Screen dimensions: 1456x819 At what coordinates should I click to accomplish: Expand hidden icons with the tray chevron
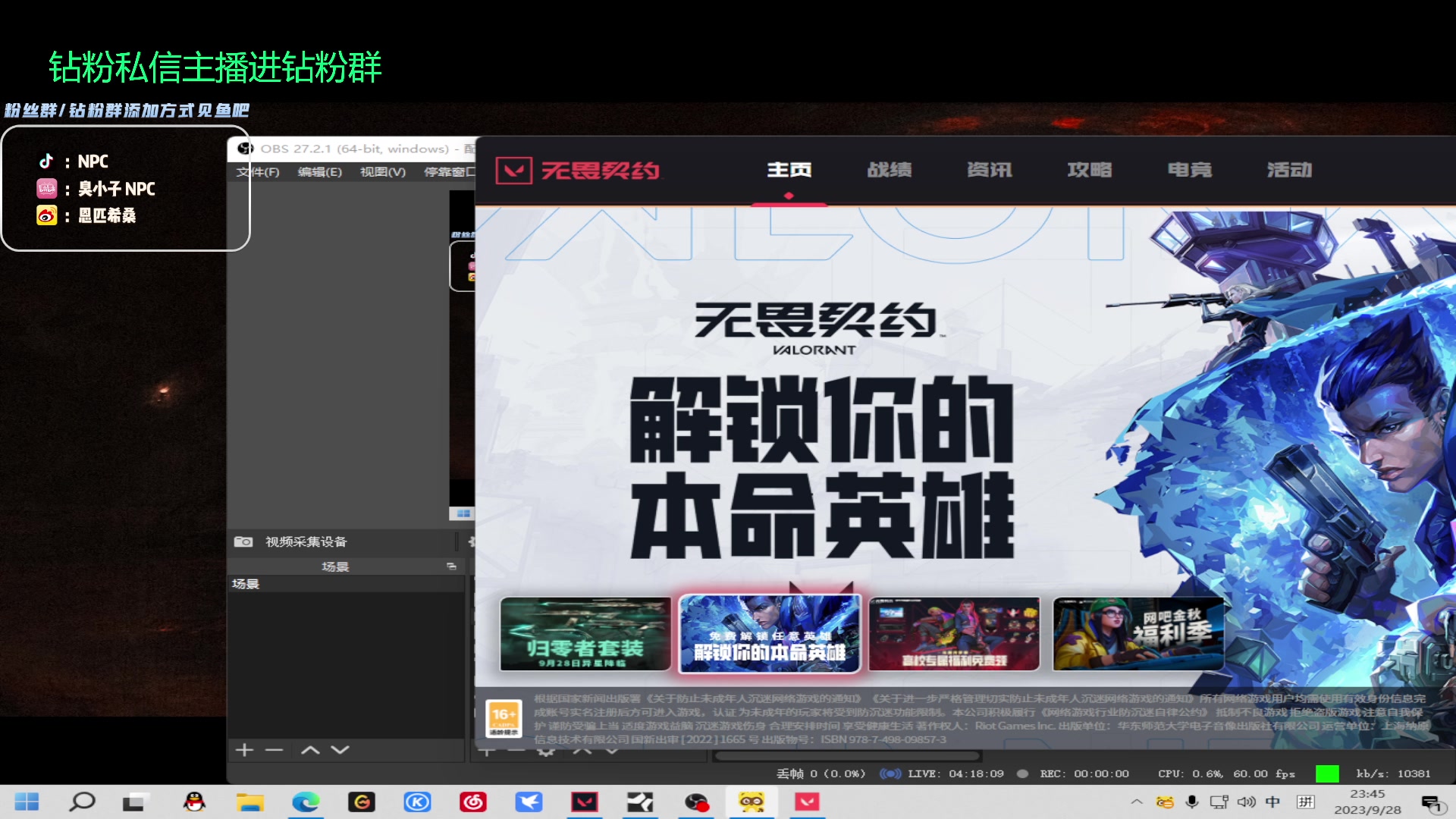[1137, 800]
